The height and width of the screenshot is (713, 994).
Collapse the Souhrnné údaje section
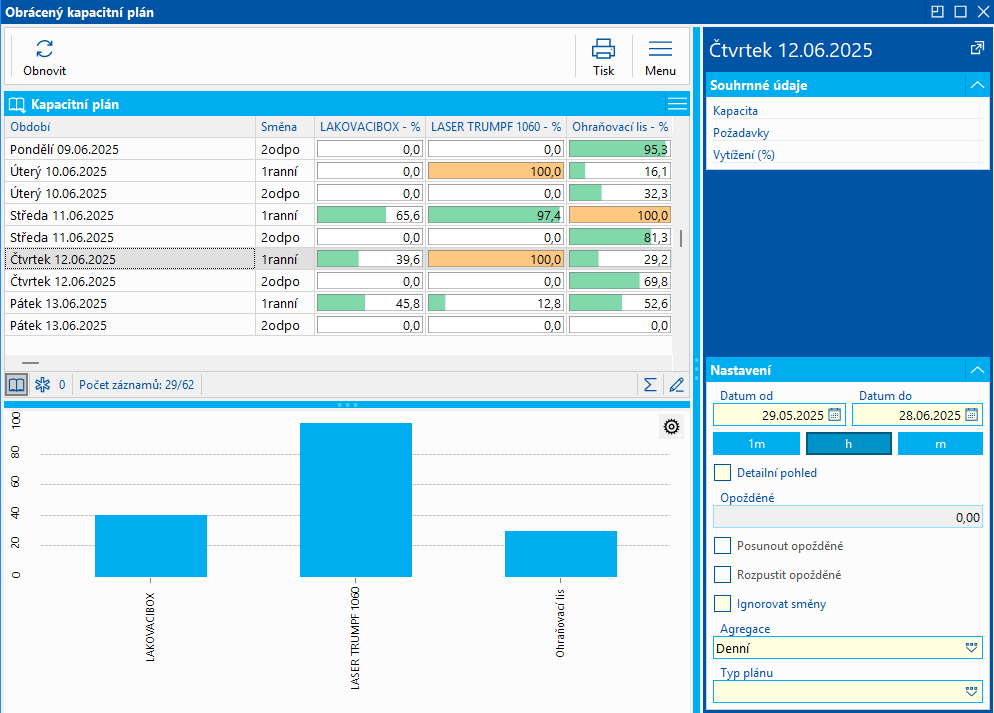tap(977, 85)
